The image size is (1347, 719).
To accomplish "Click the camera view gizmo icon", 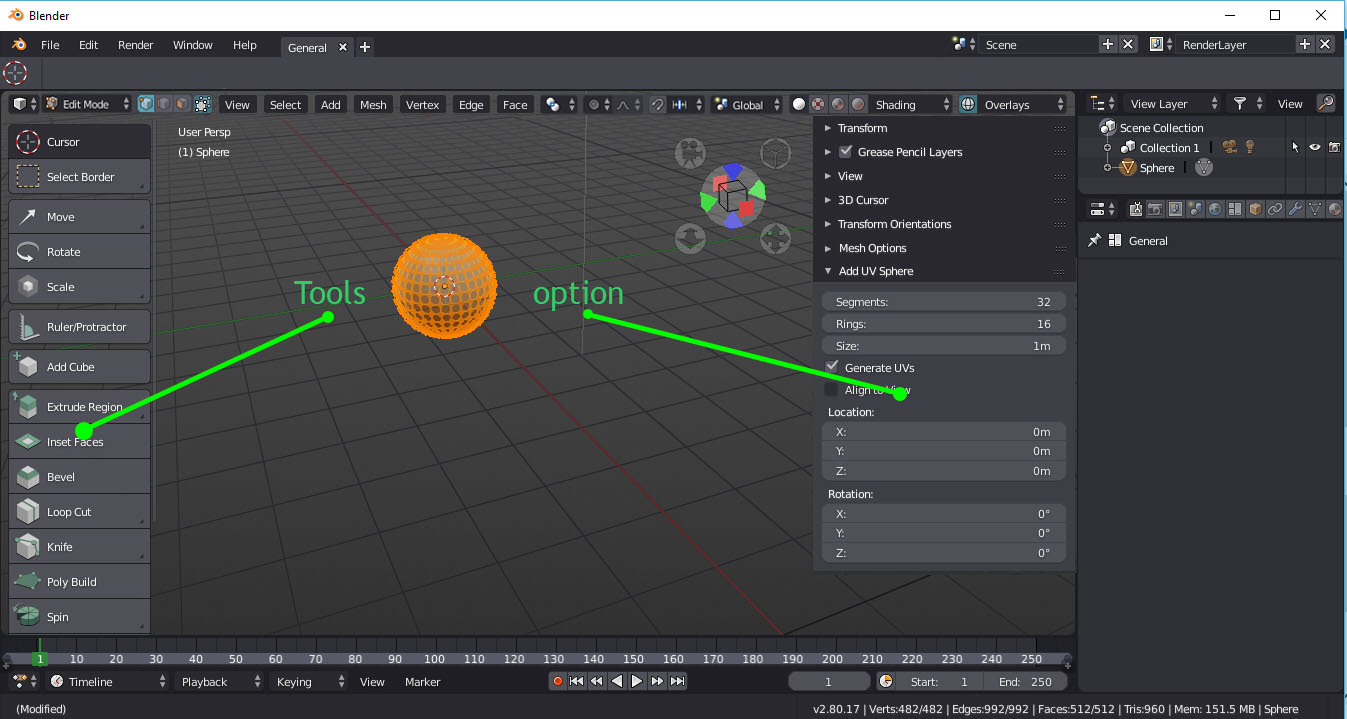I will pos(690,153).
